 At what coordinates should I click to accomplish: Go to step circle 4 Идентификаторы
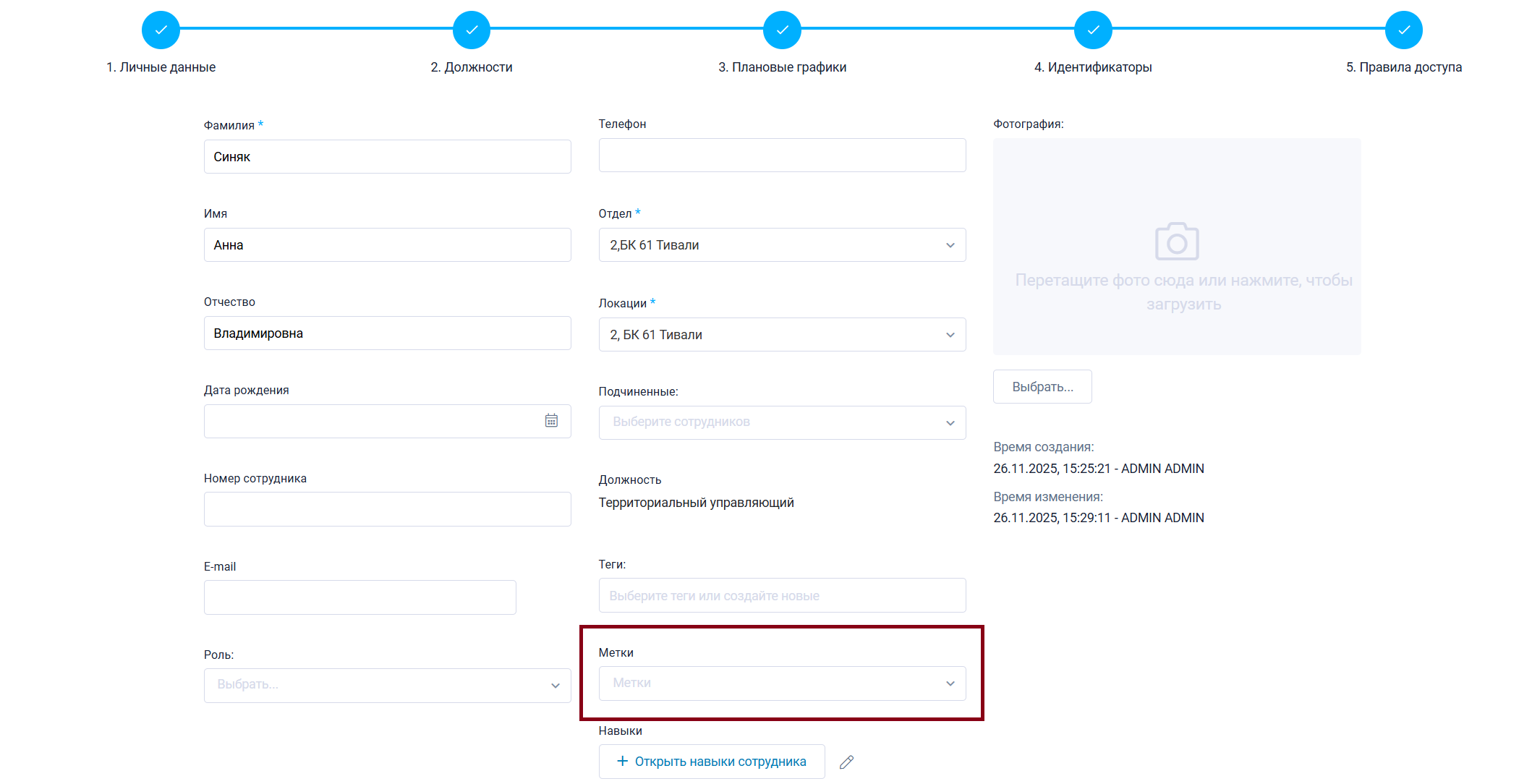pos(1093,30)
